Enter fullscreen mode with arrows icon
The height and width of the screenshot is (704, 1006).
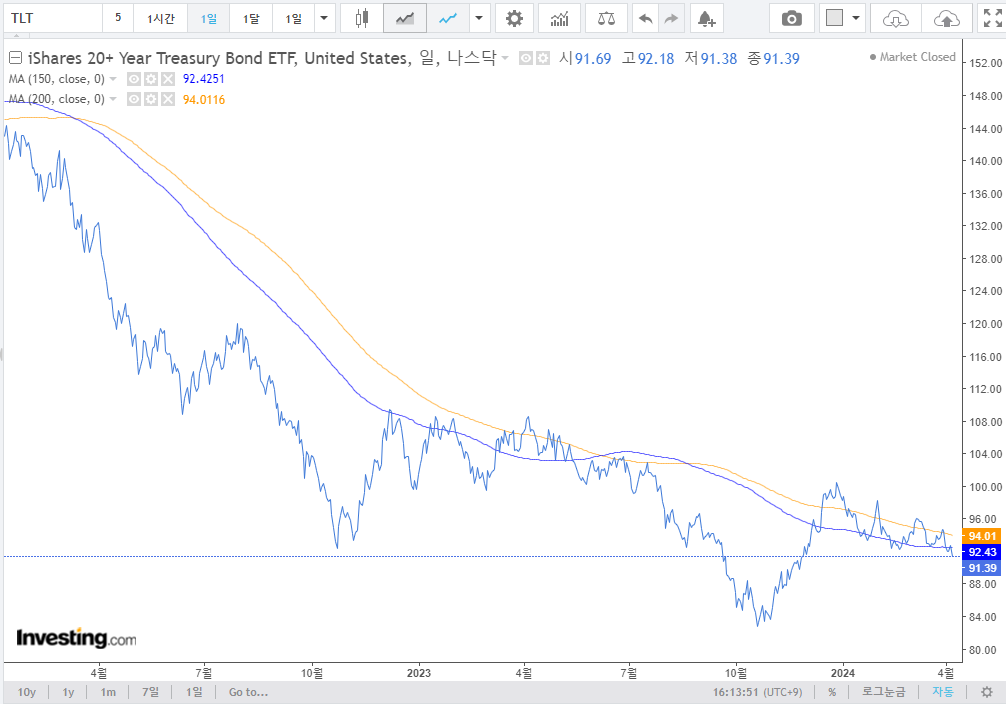tap(993, 19)
